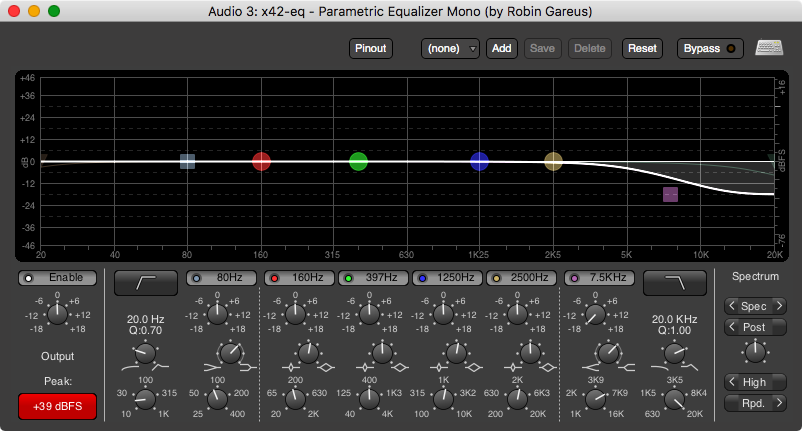The image size is (802, 431).
Task: Select the purple high-shelf square on the graph
Action: (x=670, y=194)
